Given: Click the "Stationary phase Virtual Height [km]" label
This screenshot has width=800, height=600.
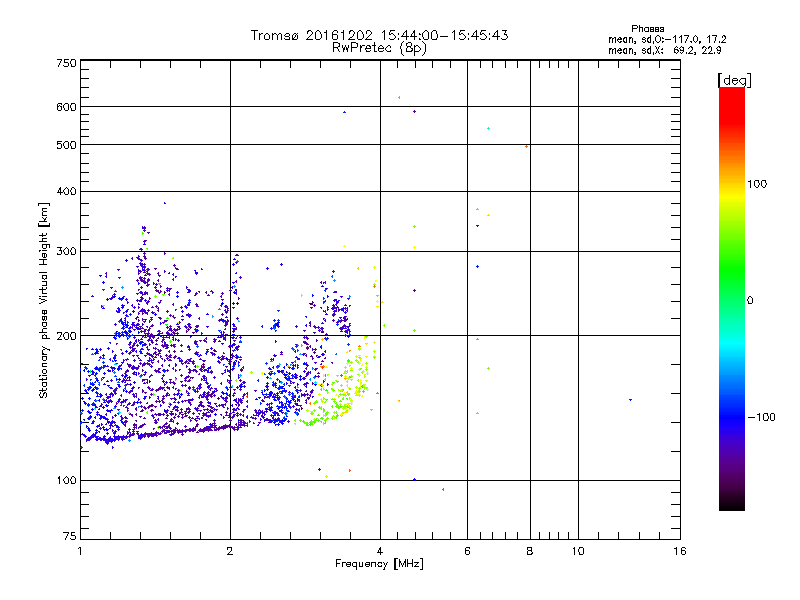Looking at the screenshot, I should click(44, 301).
